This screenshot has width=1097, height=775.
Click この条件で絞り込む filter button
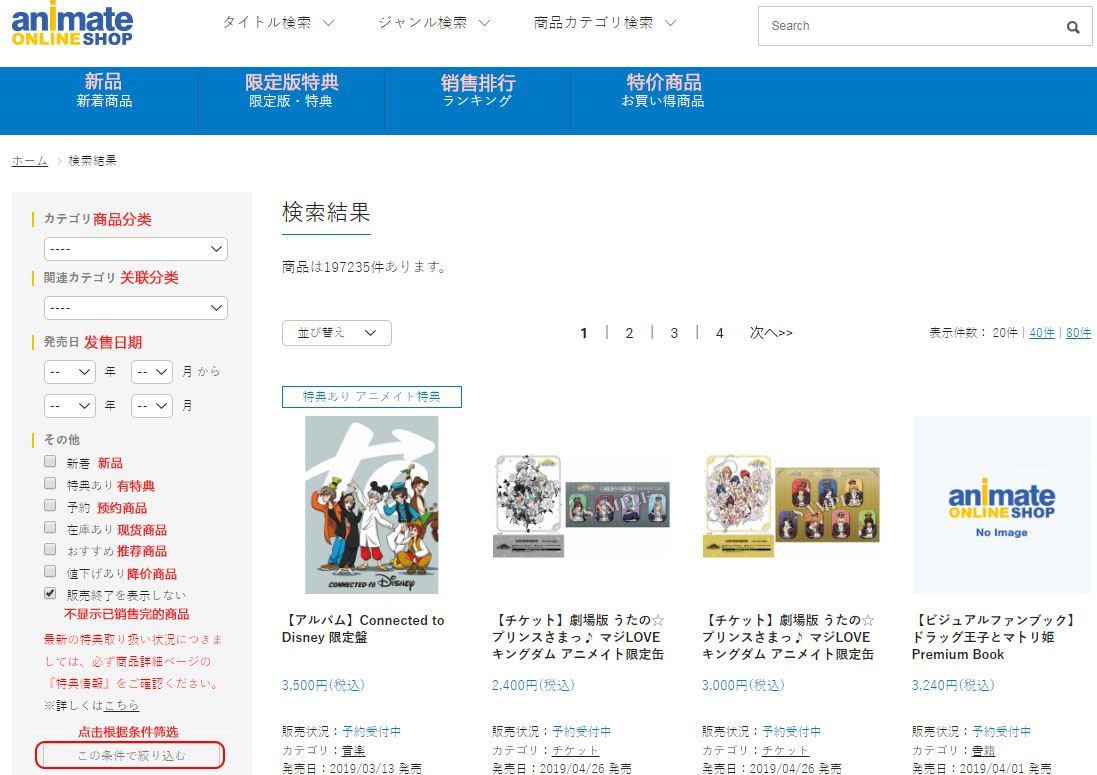point(131,755)
